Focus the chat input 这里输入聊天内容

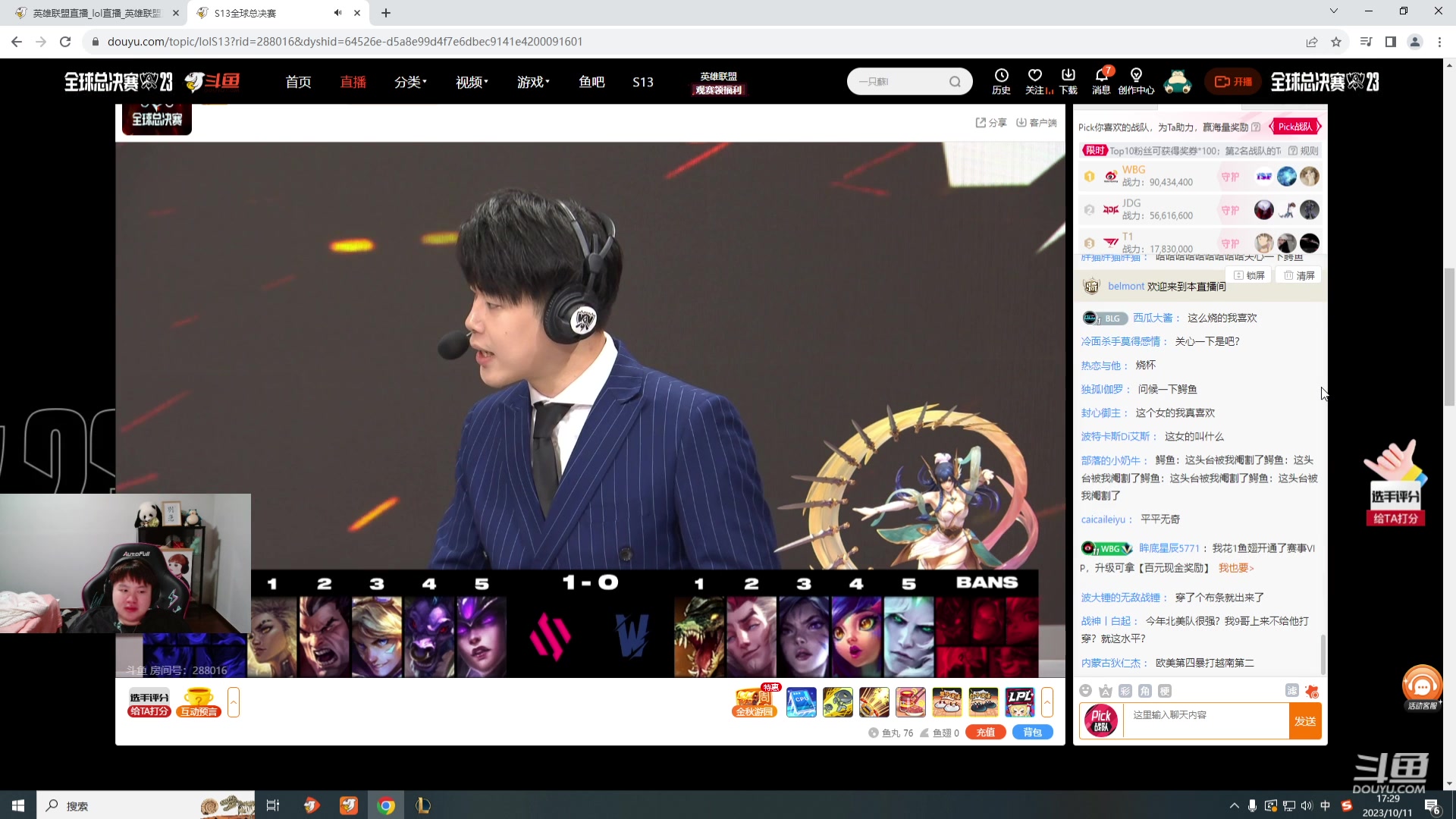pyautogui.click(x=1205, y=721)
